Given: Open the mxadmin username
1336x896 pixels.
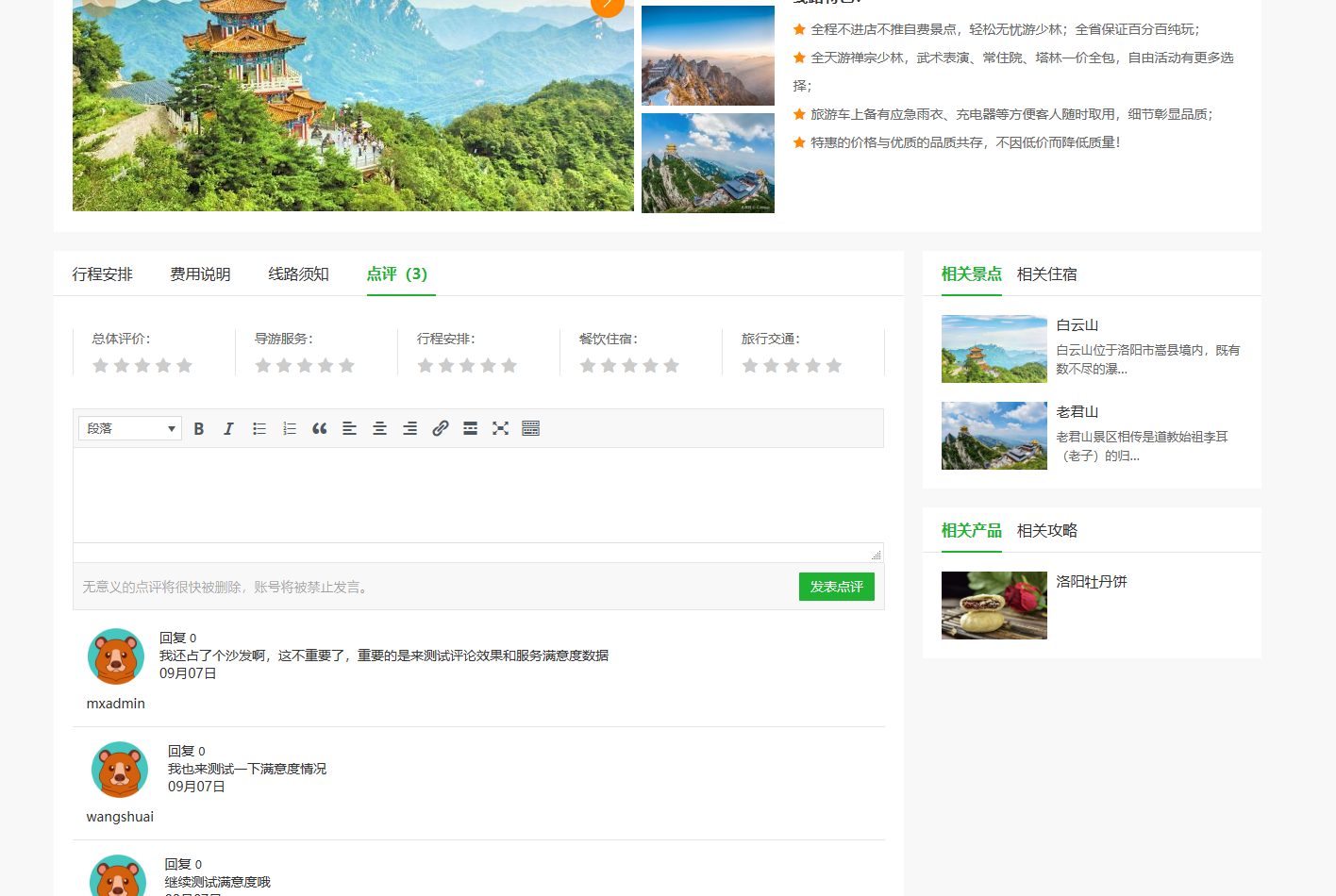Looking at the screenshot, I should point(116,704).
